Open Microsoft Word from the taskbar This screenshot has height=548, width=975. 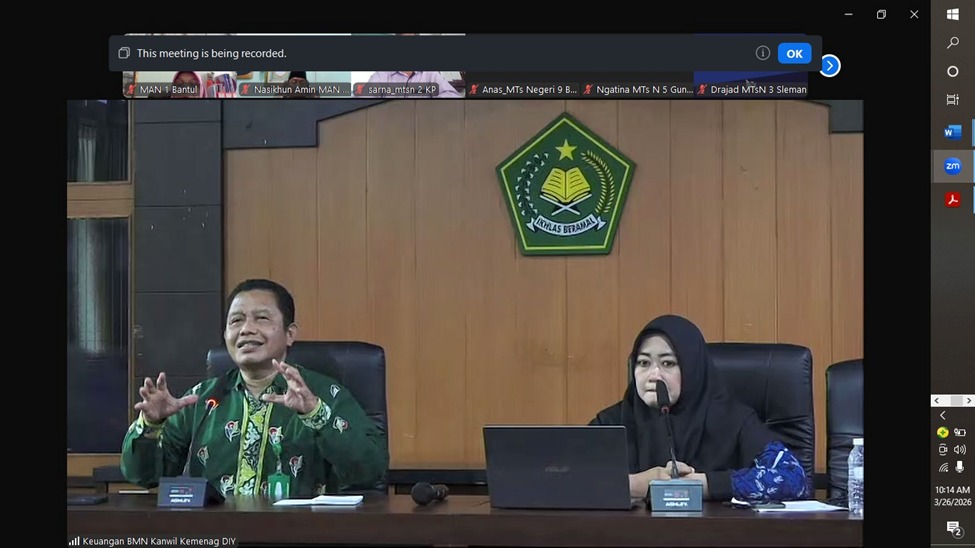[953, 132]
